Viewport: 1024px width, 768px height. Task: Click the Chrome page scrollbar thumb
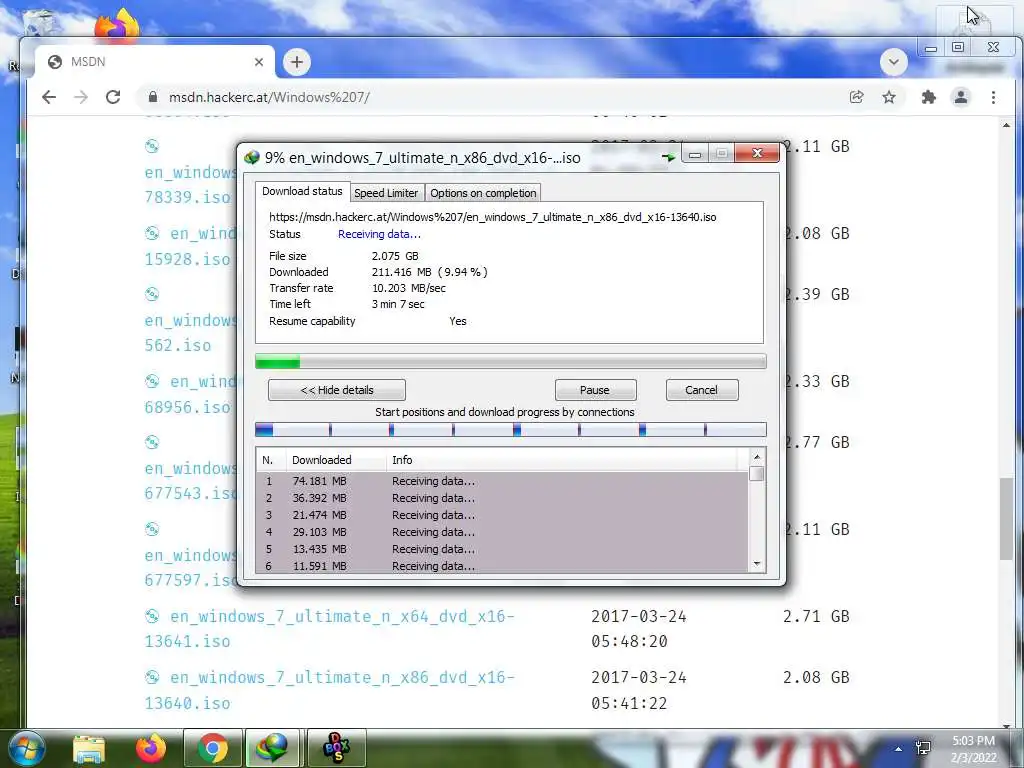tap(1006, 519)
